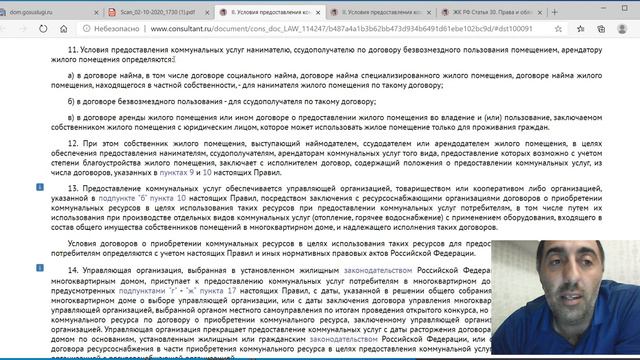Click the consultant.ru URL in address bar
Image resolution: width=640 pixels, height=360 pixels.
[341, 29]
